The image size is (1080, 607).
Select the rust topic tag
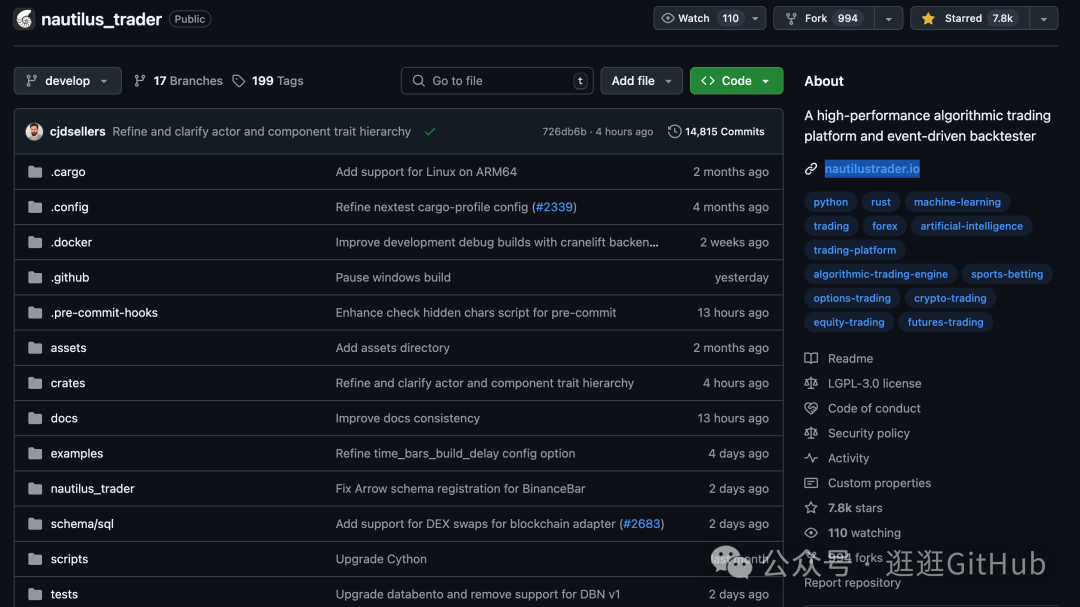(x=880, y=202)
